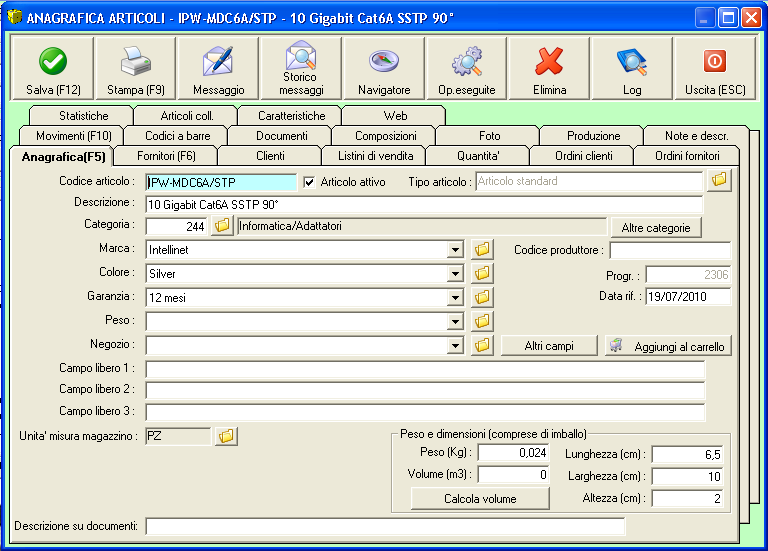Open folder icon beside the Peso dropdown
The image size is (768, 551).
tap(482, 321)
